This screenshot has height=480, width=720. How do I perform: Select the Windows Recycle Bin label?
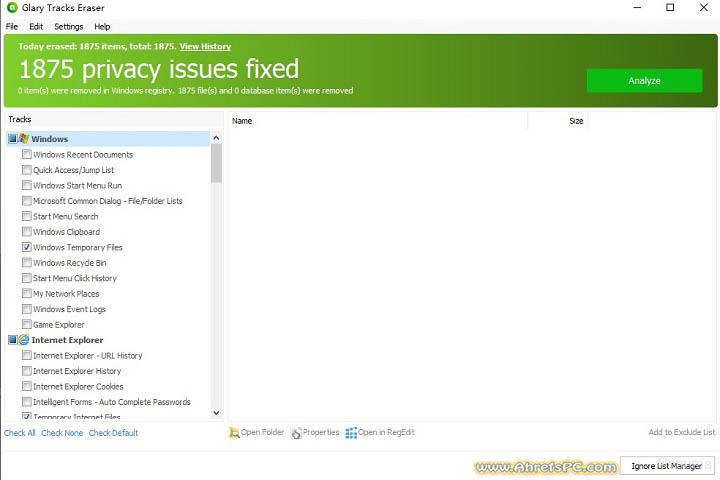click(x=70, y=263)
